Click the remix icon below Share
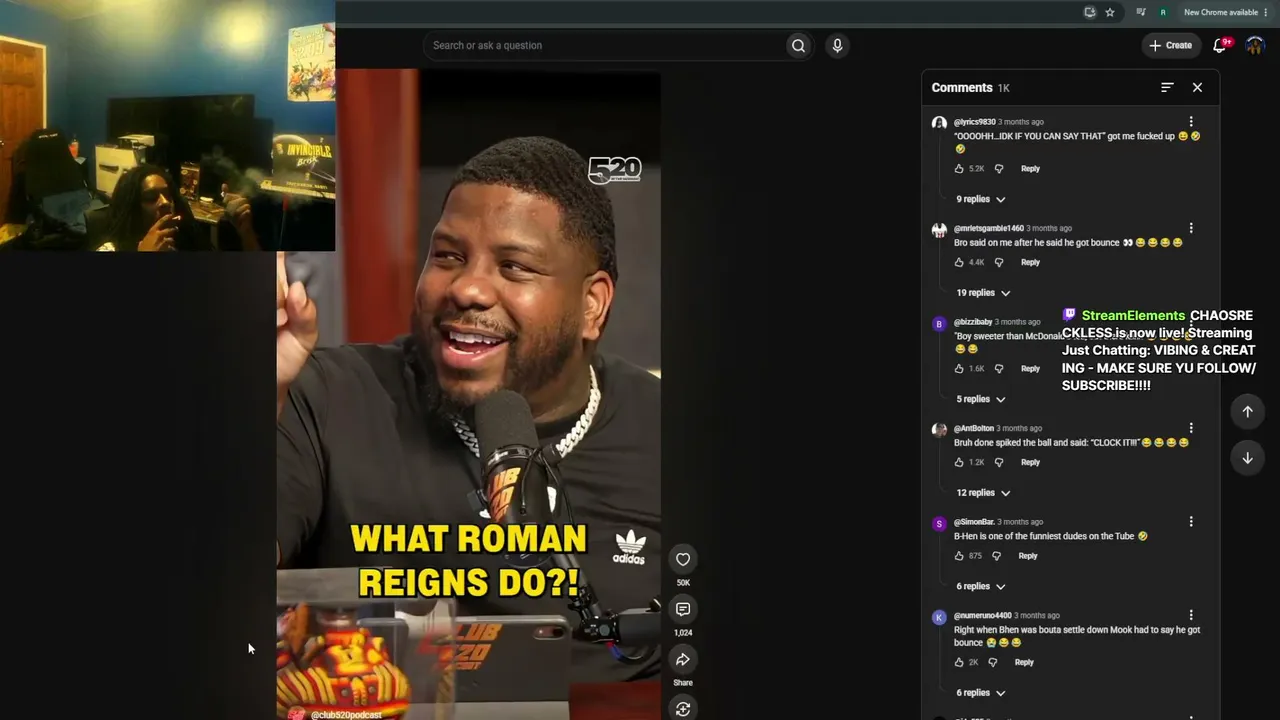Screen dimensions: 1280x720 [x=683, y=709]
